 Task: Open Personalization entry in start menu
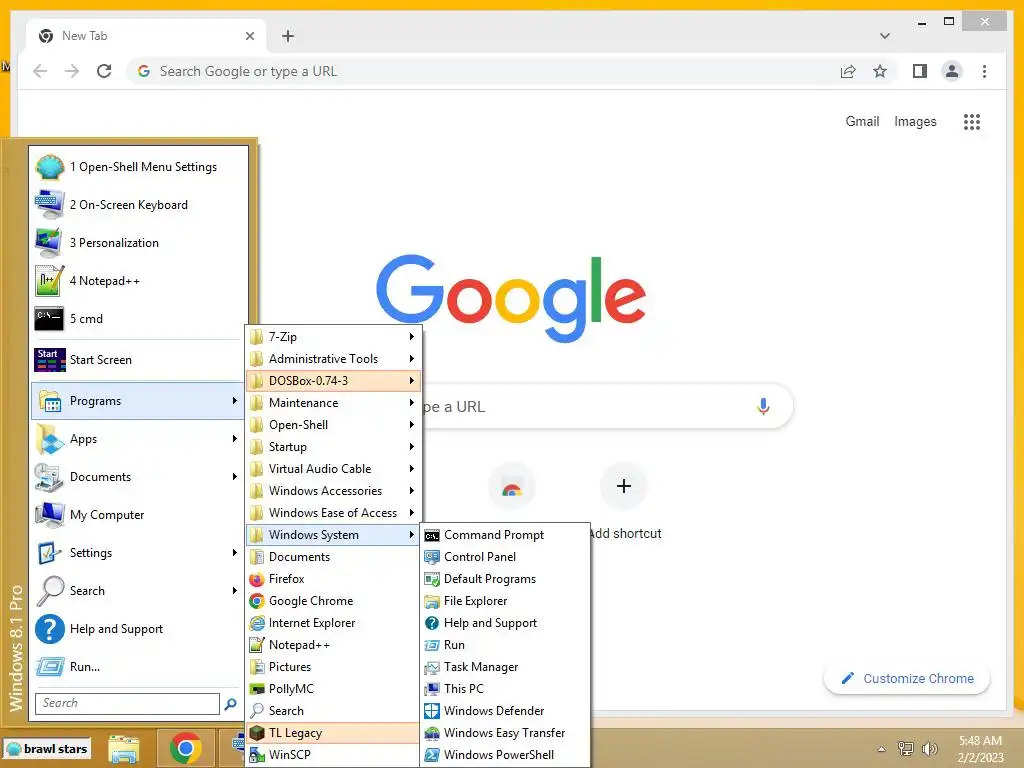pos(140,243)
